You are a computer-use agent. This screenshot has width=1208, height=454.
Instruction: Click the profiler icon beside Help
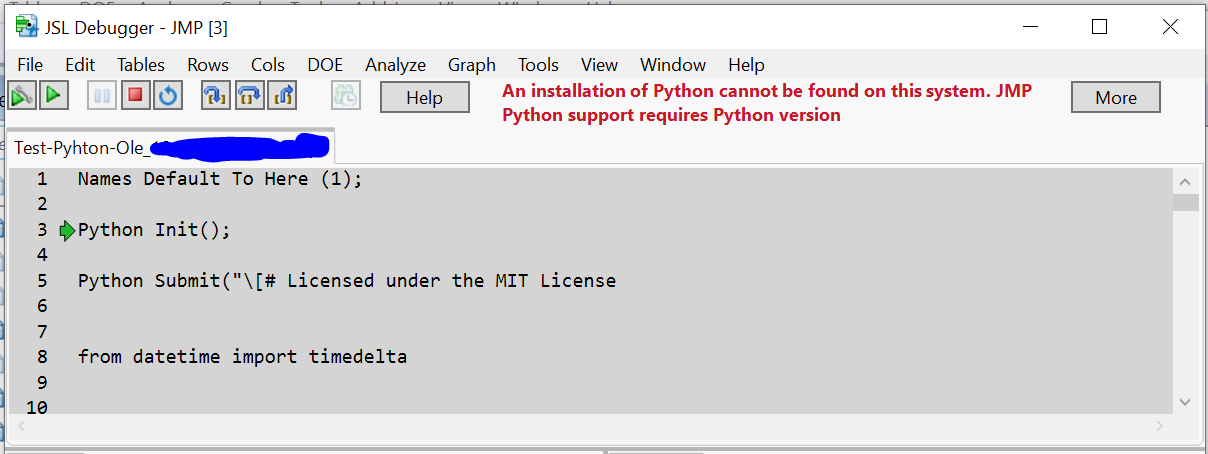pos(346,96)
